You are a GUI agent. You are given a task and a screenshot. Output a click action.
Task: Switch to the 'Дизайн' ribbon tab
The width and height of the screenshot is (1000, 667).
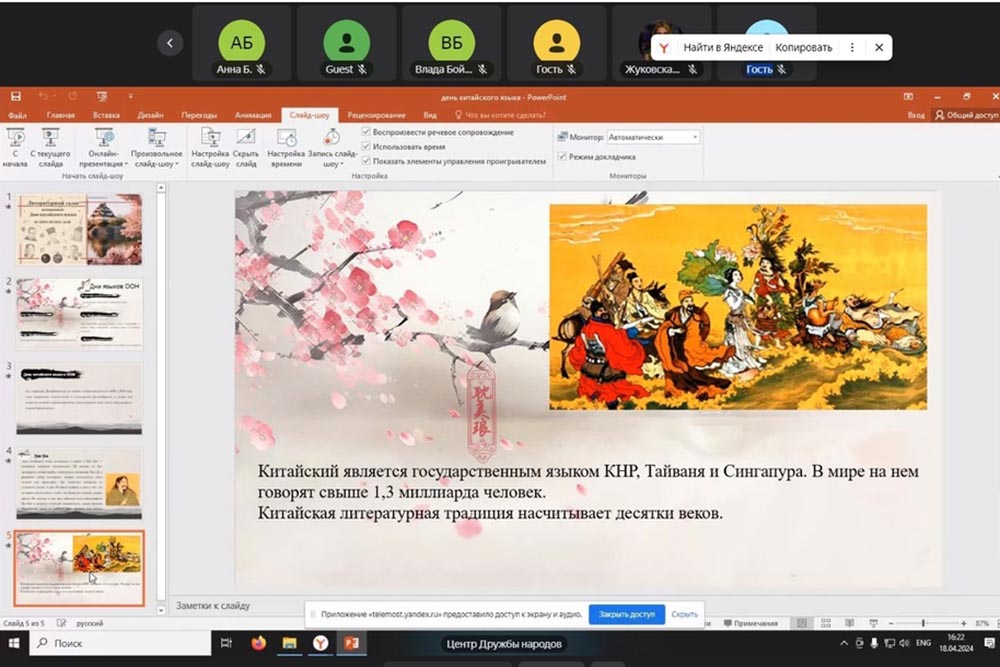click(150, 115)
